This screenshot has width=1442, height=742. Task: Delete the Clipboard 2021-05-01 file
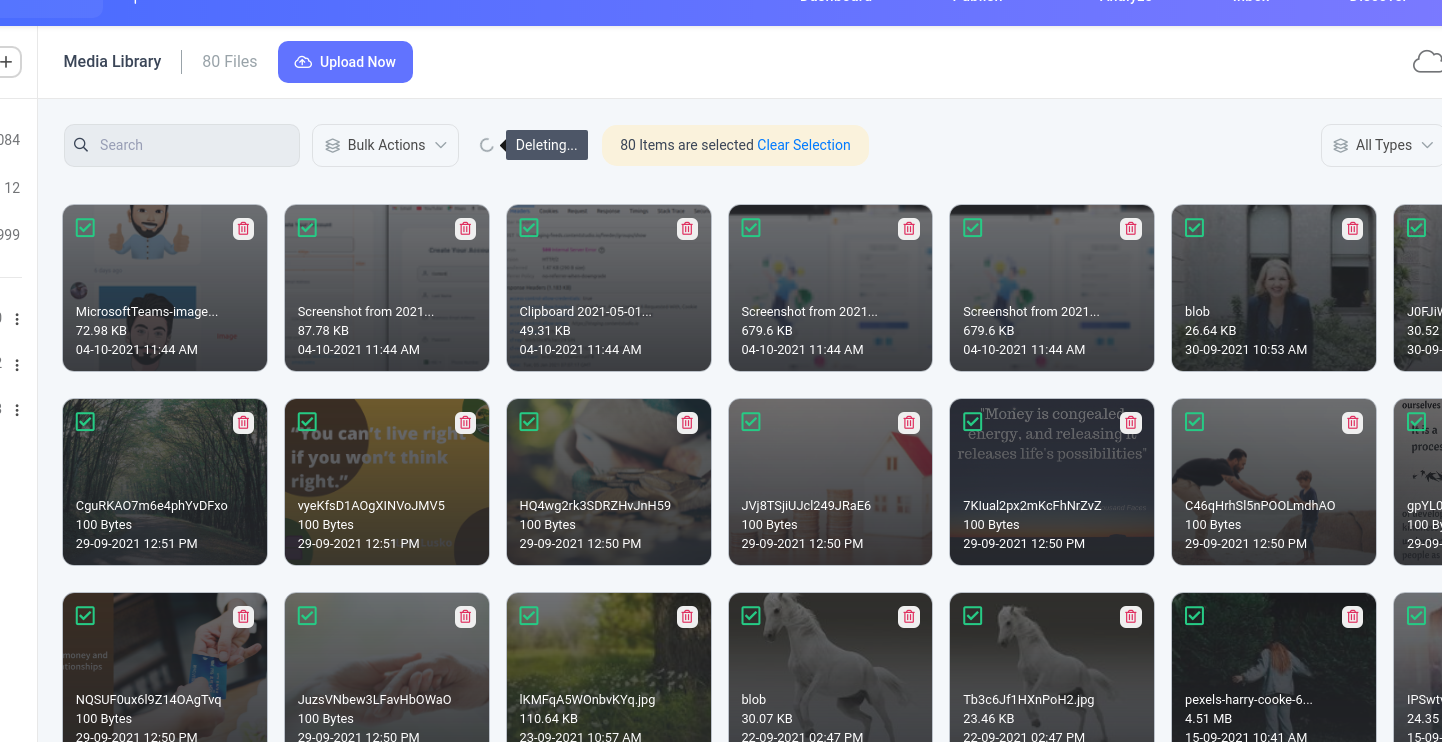click(687, 229)
